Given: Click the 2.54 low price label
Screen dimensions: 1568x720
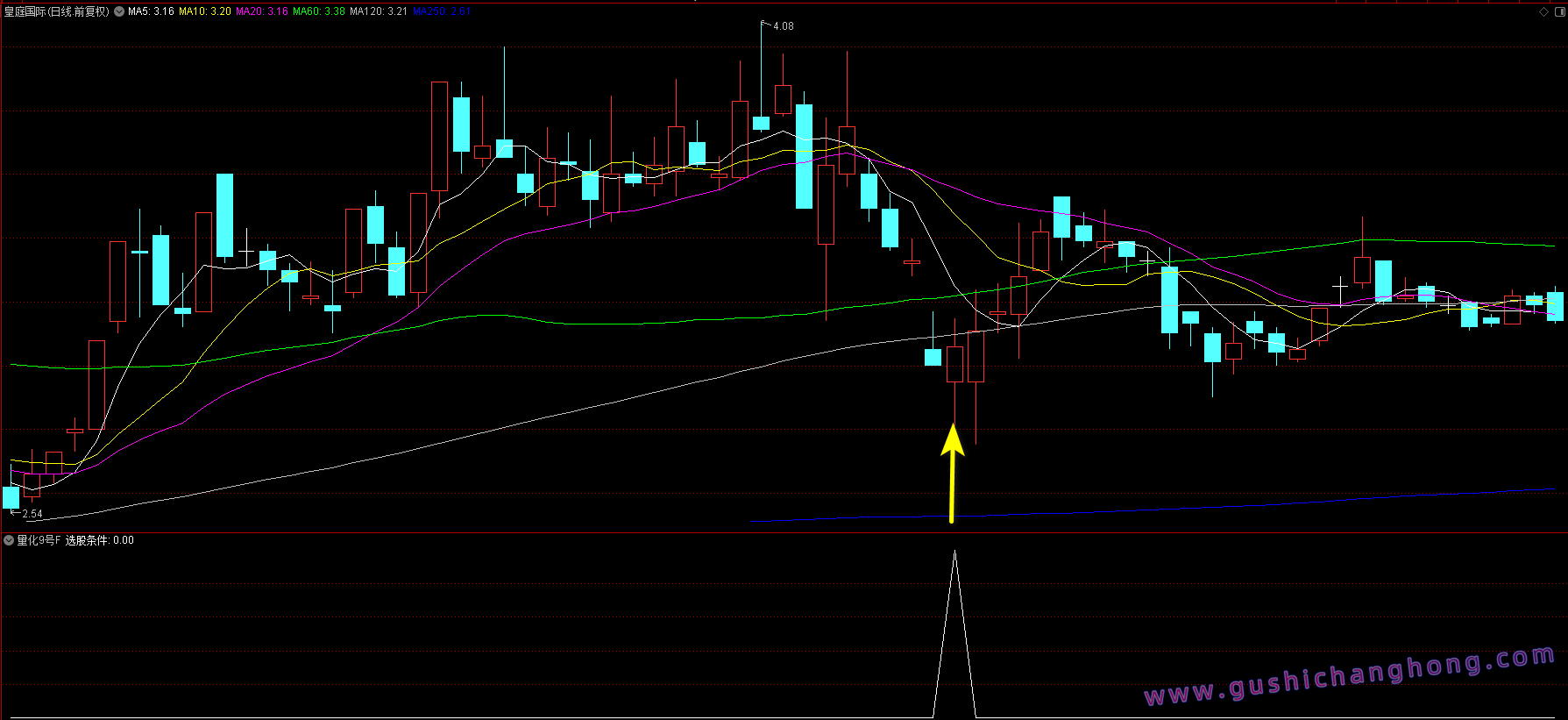Looking at the screenshot, I should pyautogui.click(x=32, y=514).
